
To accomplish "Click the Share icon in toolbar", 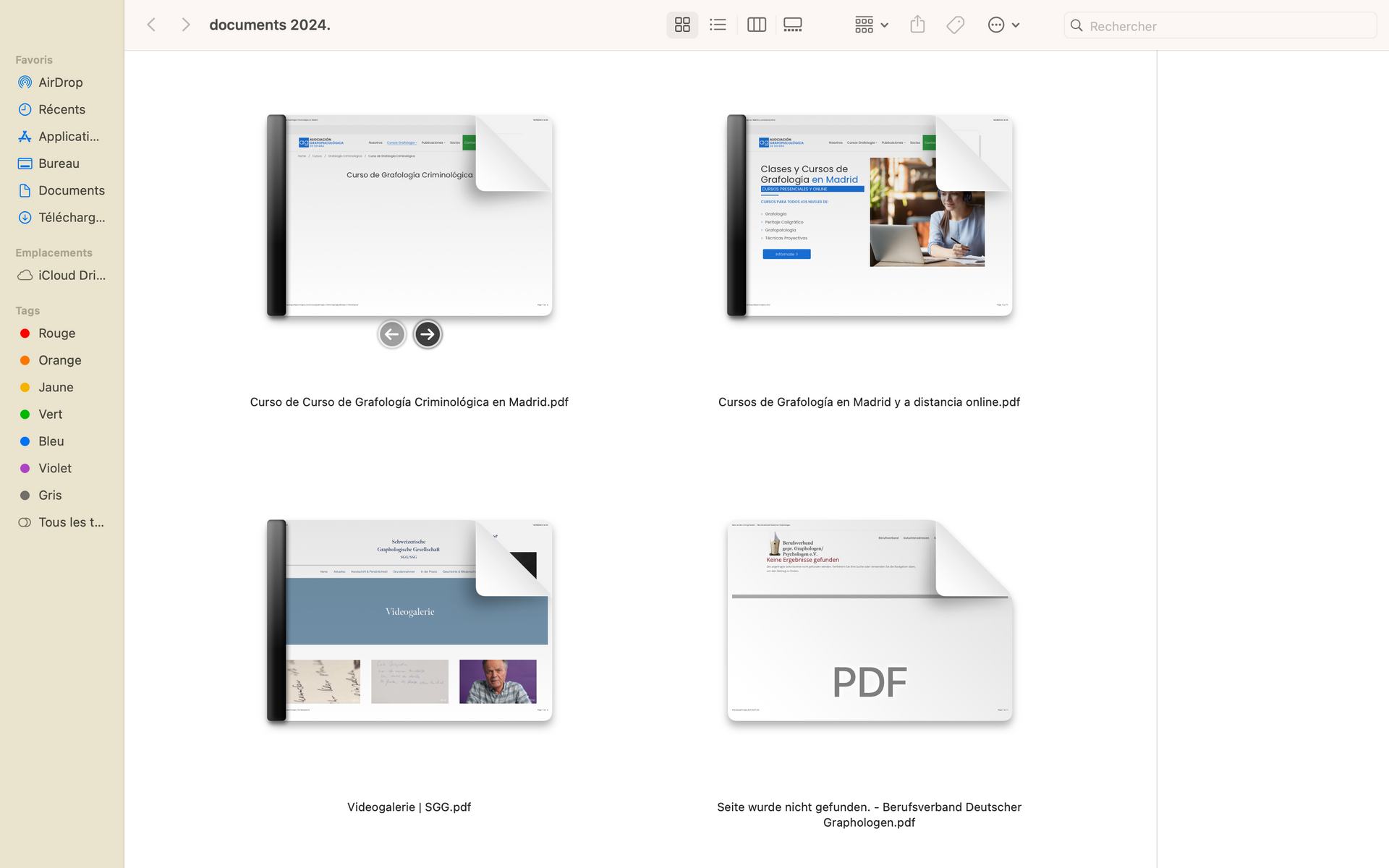I will [917, 25].
